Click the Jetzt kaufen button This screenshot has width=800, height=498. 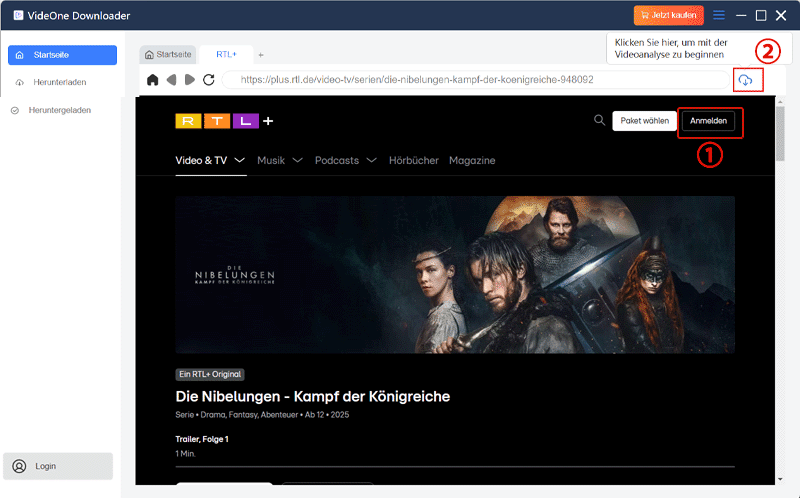point(668,15)
